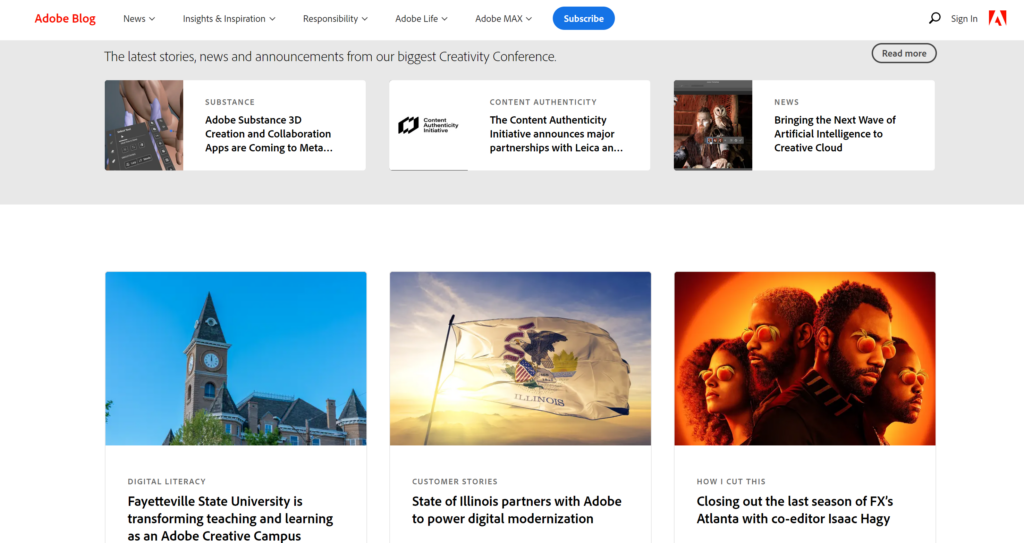Open the Fayetteville State University article title
1024x543 pixels.
[230, 518]
